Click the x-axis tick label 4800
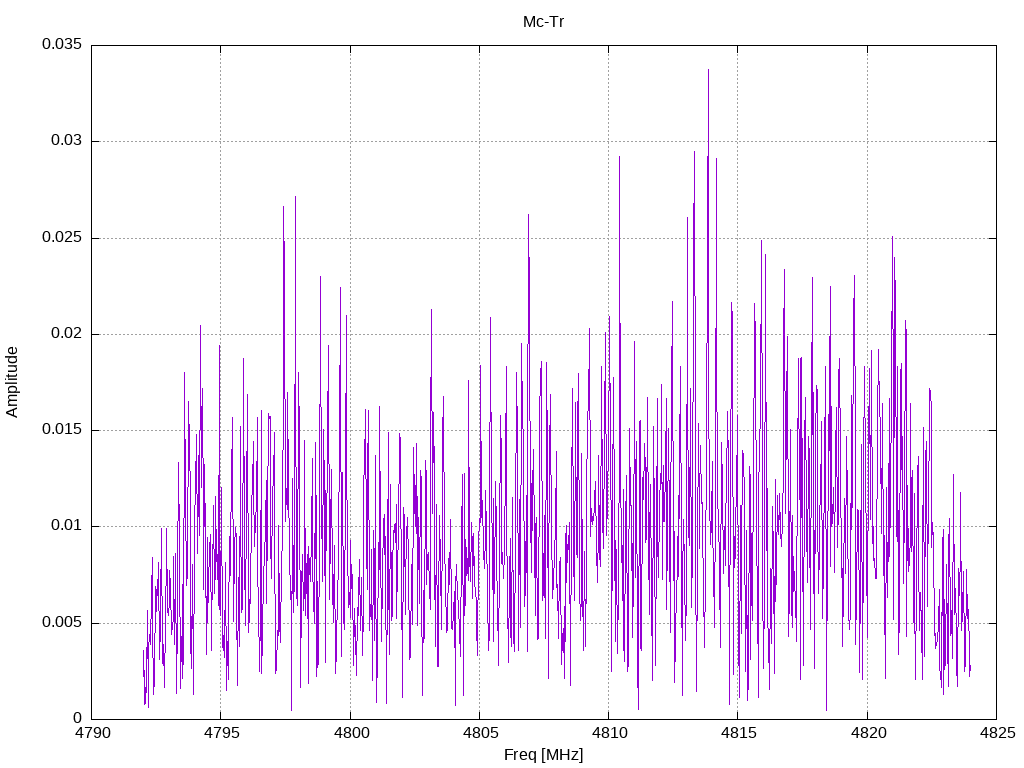The width and height of the screenshot is (1024, 768). pyautogui.click(x=351, y=733)
